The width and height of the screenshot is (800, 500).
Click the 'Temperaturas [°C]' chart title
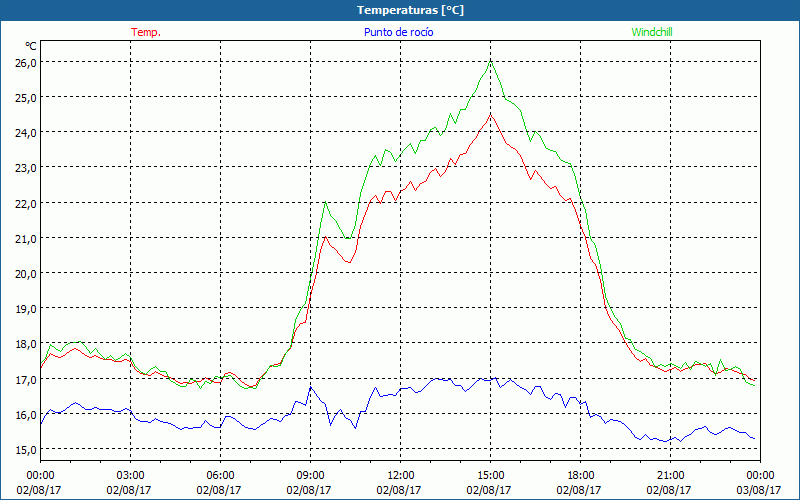(410, 10)
